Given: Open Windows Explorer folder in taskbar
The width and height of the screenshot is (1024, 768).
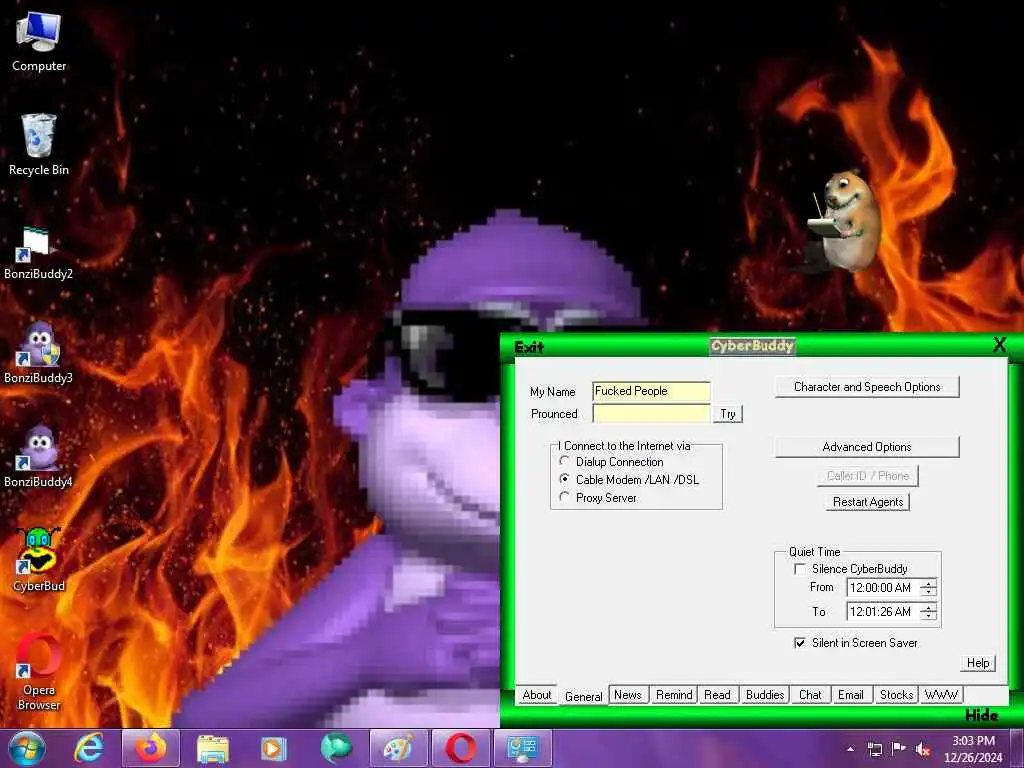Looking at the screenshot, I should point(212,748).
